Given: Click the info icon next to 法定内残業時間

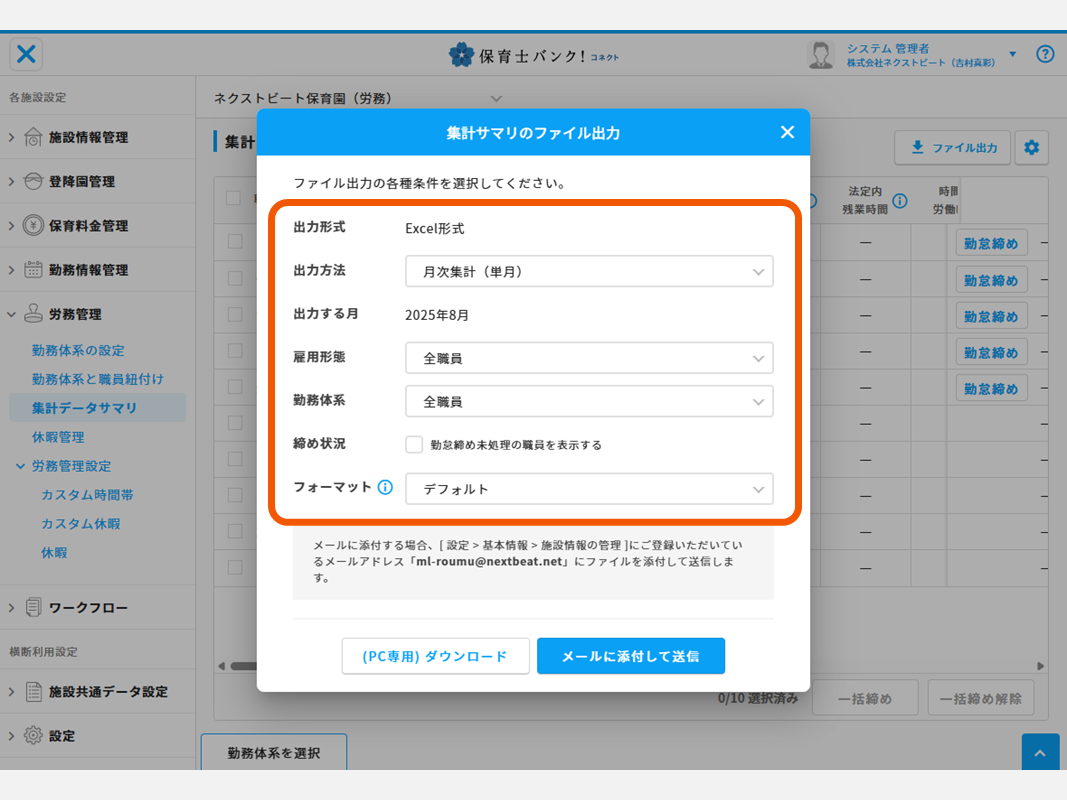Looking at the screenshot, I should click(x=900, y=201).
